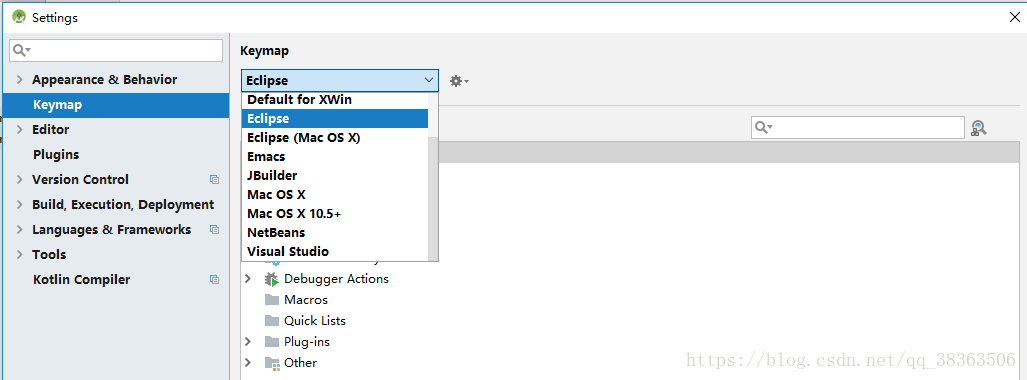Select the highlighted Eclipse keymap option
The width and height of the screenshot is (1027, 380).
click(x=335, y=119)
